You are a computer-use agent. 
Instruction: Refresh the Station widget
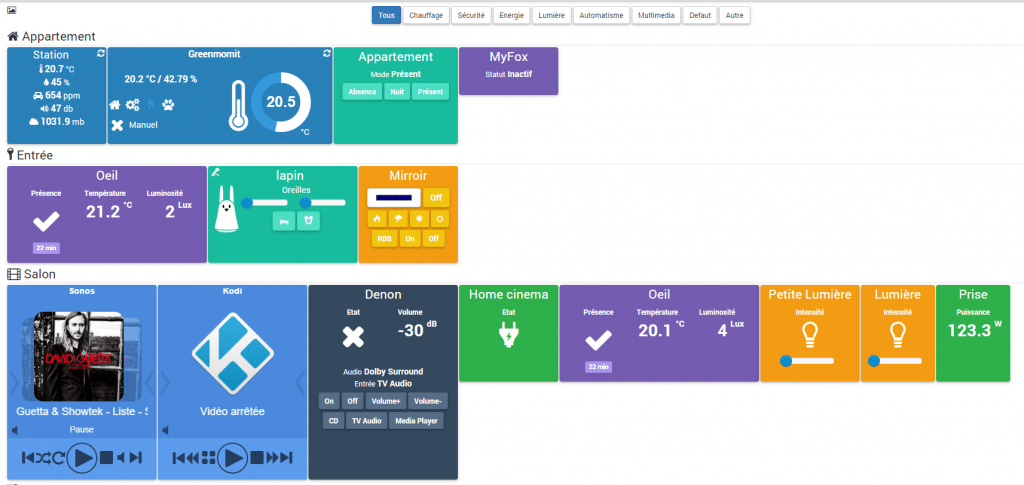pyautogui.click(x=100, y=53)
